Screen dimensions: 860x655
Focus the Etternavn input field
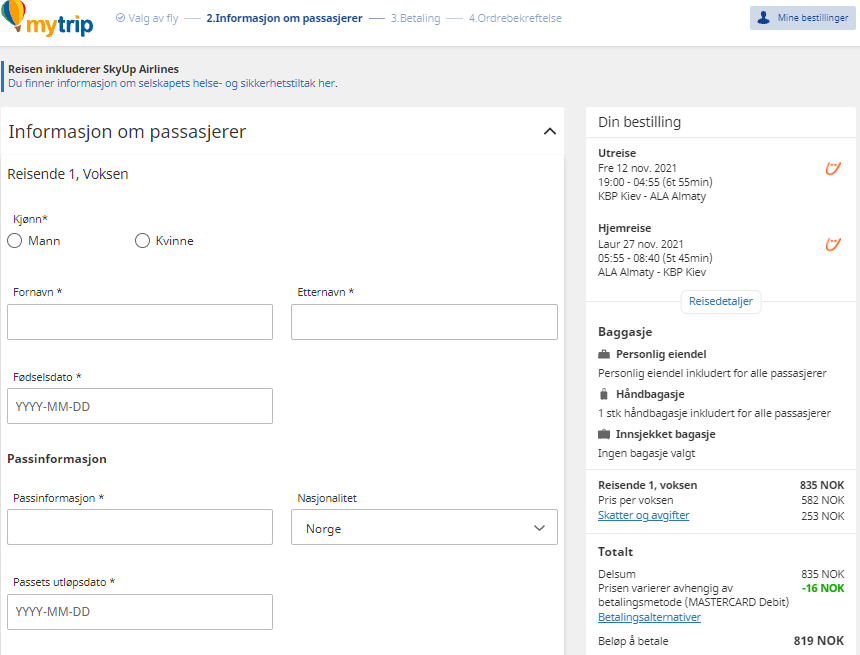[424, 322]
